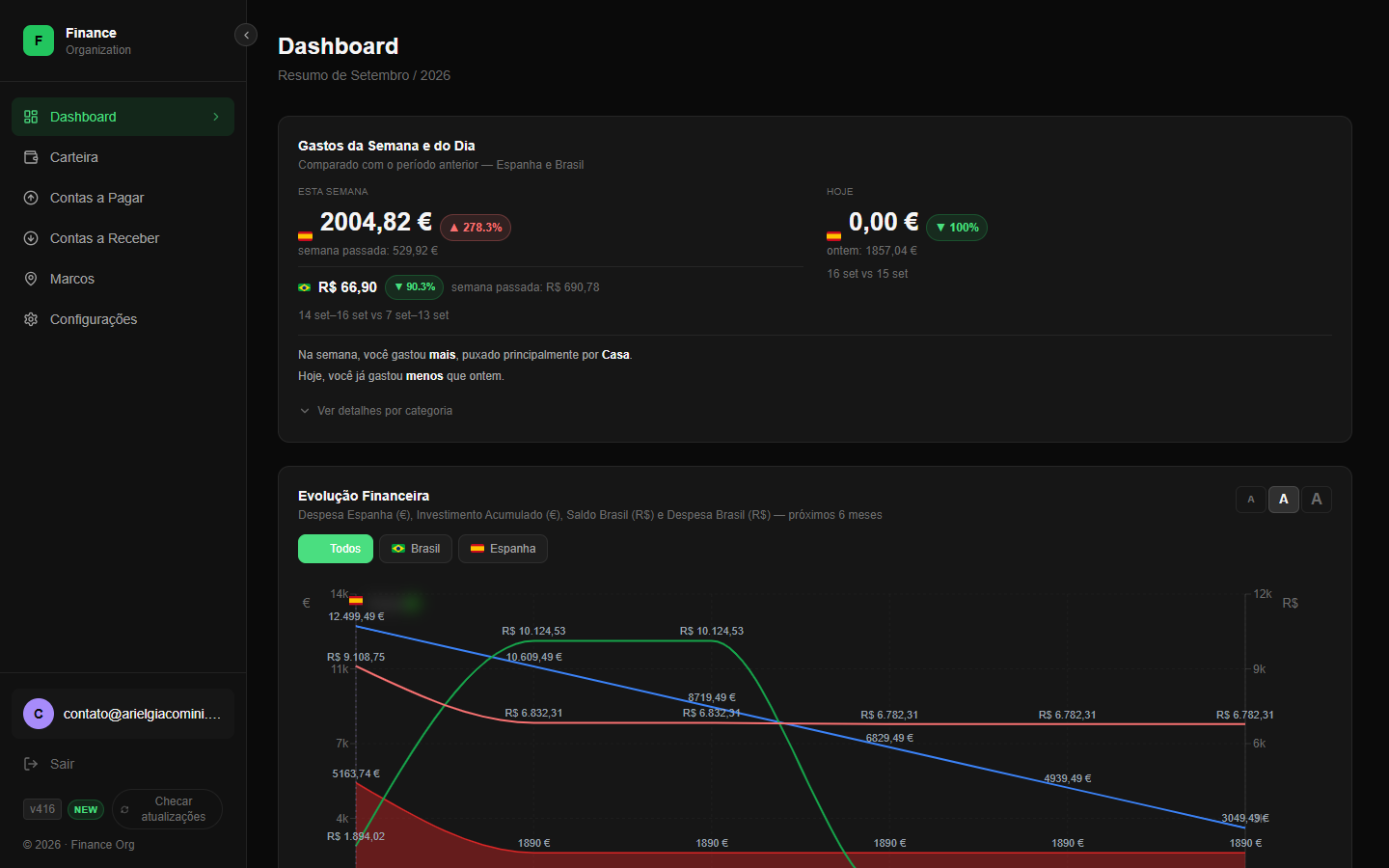The image size is (1389, 868).
Task: Click the Spain flag beside 2004,82 €
Action: [x=305, y=235]
